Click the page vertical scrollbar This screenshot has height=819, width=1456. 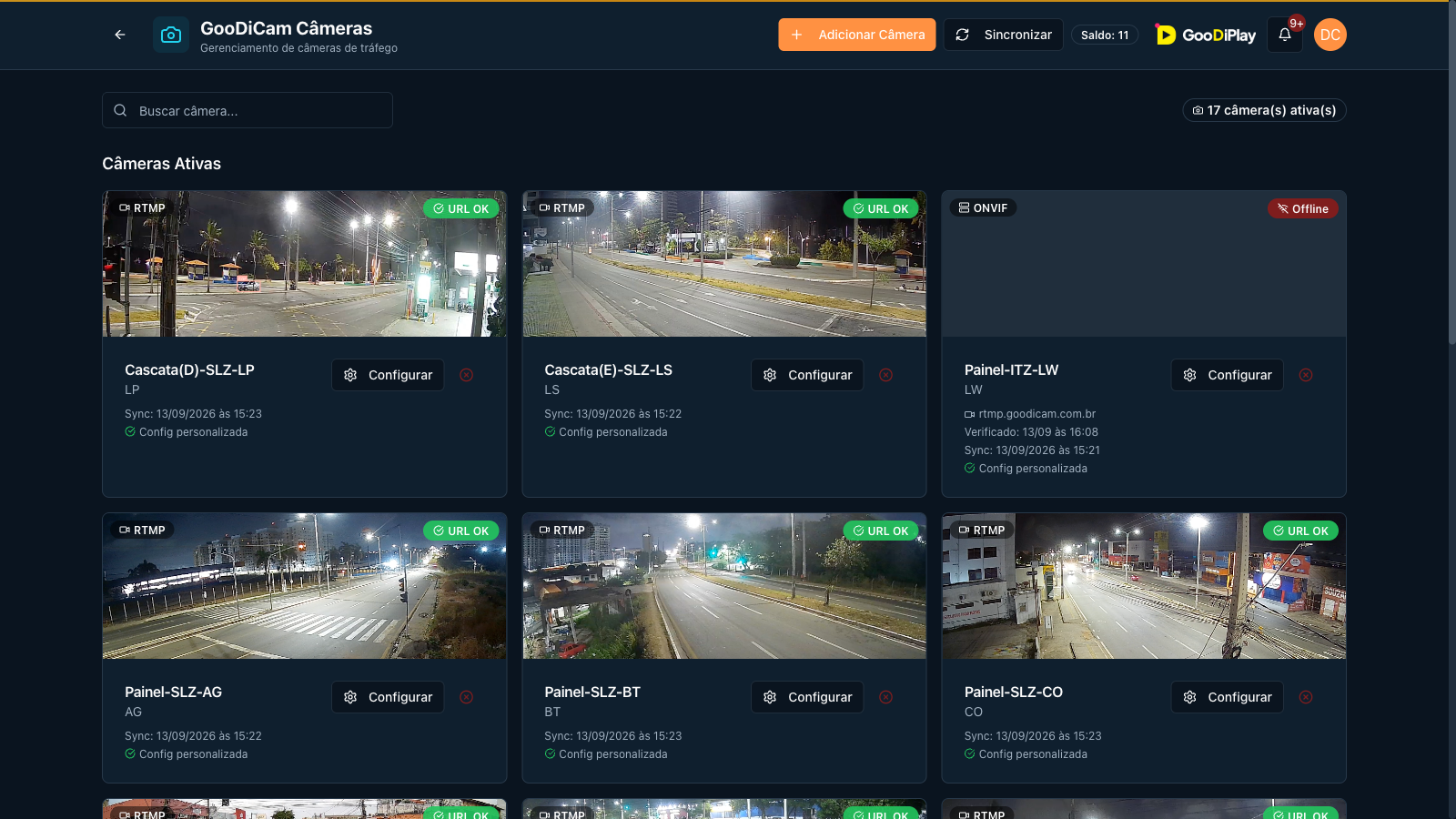pyautogui.click(x=1451, y=173)
